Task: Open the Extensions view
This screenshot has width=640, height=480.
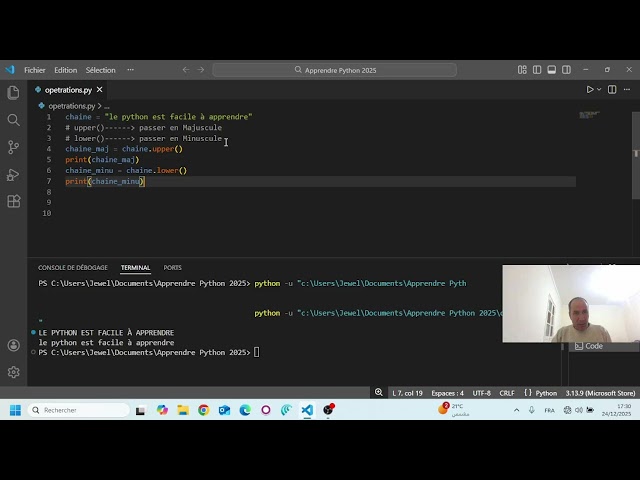Action: click(13, 201)
